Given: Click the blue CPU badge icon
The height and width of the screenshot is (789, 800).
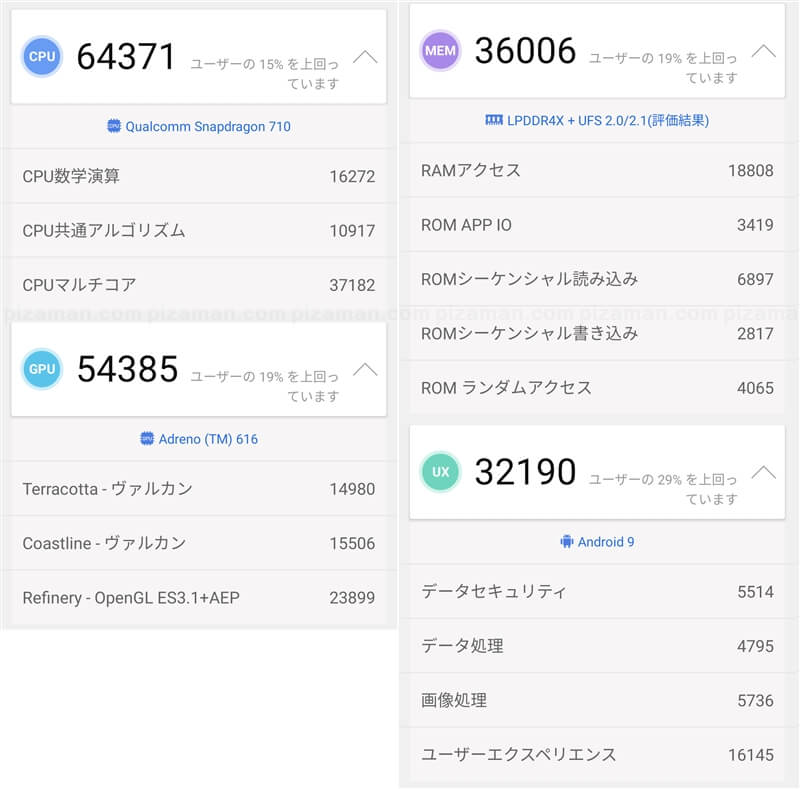Looking at the screenshot, I should (42, 57).
